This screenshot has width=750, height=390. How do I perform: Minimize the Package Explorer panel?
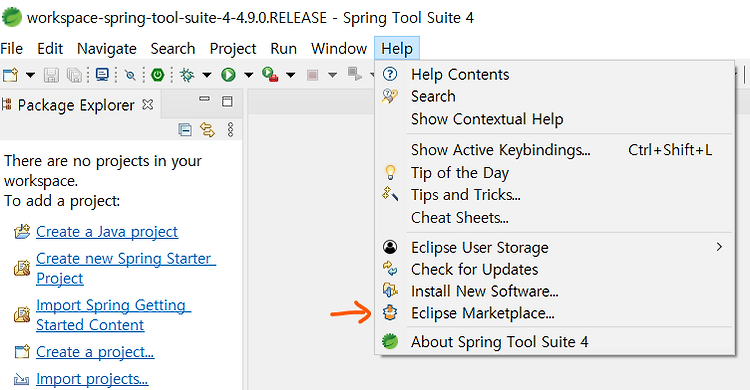(204, 99)
